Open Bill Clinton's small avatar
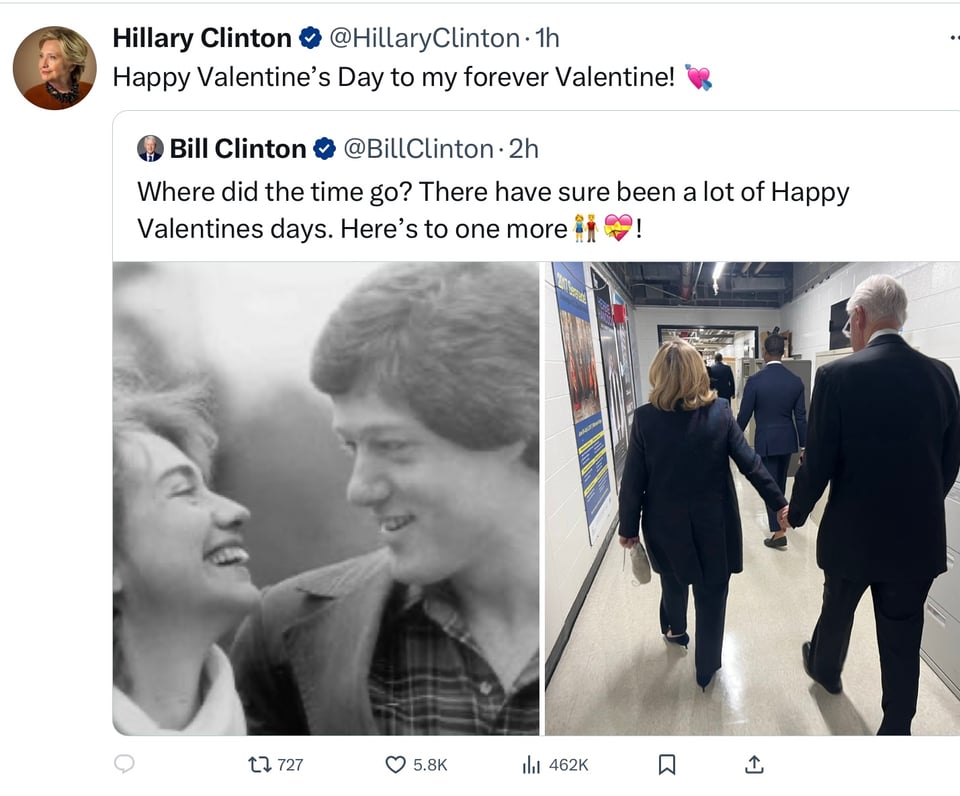The width and height of the screenshot is (960, 796). click(150, 149)
